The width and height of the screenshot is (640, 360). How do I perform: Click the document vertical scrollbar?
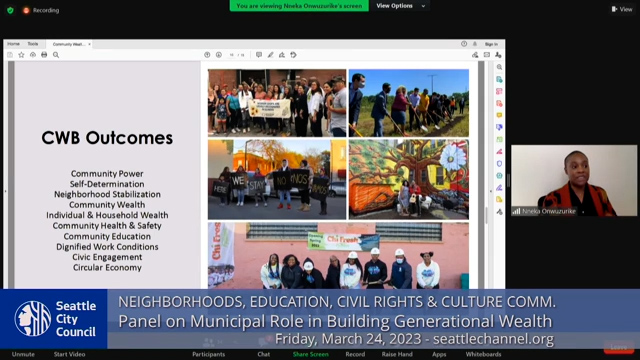[x=487, y=215]
